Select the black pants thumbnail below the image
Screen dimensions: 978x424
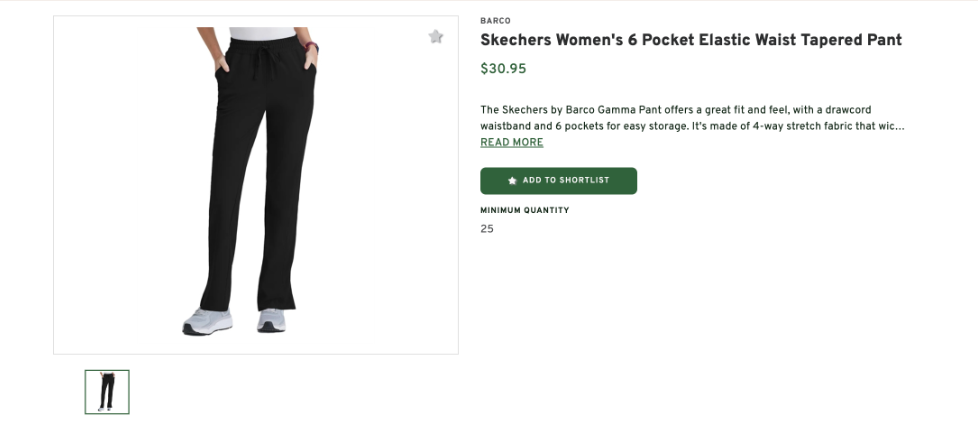tap(107, 392)
